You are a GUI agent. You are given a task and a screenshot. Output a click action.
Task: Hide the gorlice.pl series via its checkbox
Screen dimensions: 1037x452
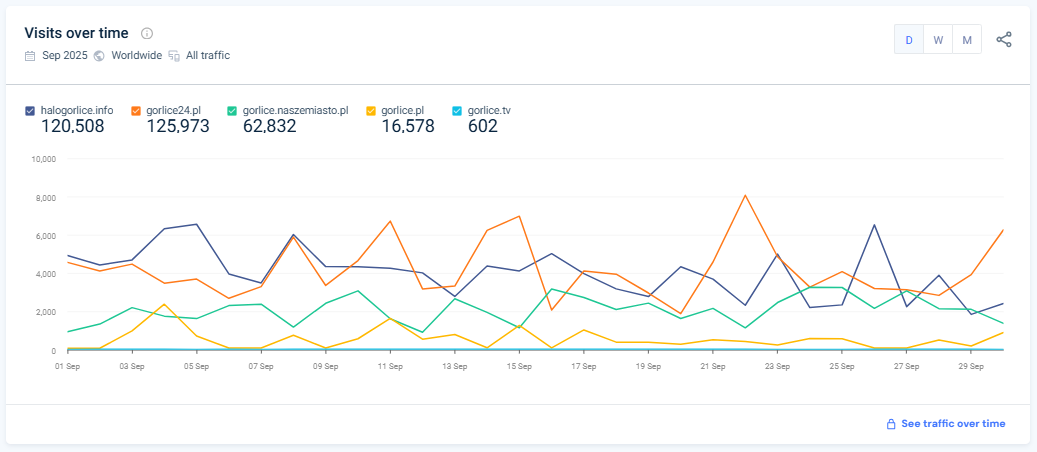pos(371,110)
